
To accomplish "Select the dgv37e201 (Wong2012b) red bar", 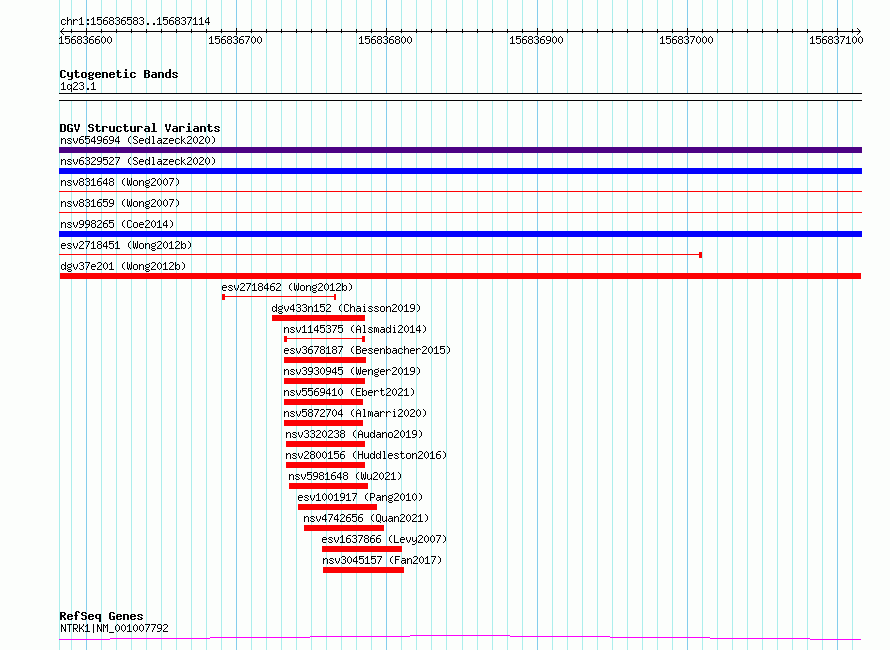I will [x=460, y=276].
